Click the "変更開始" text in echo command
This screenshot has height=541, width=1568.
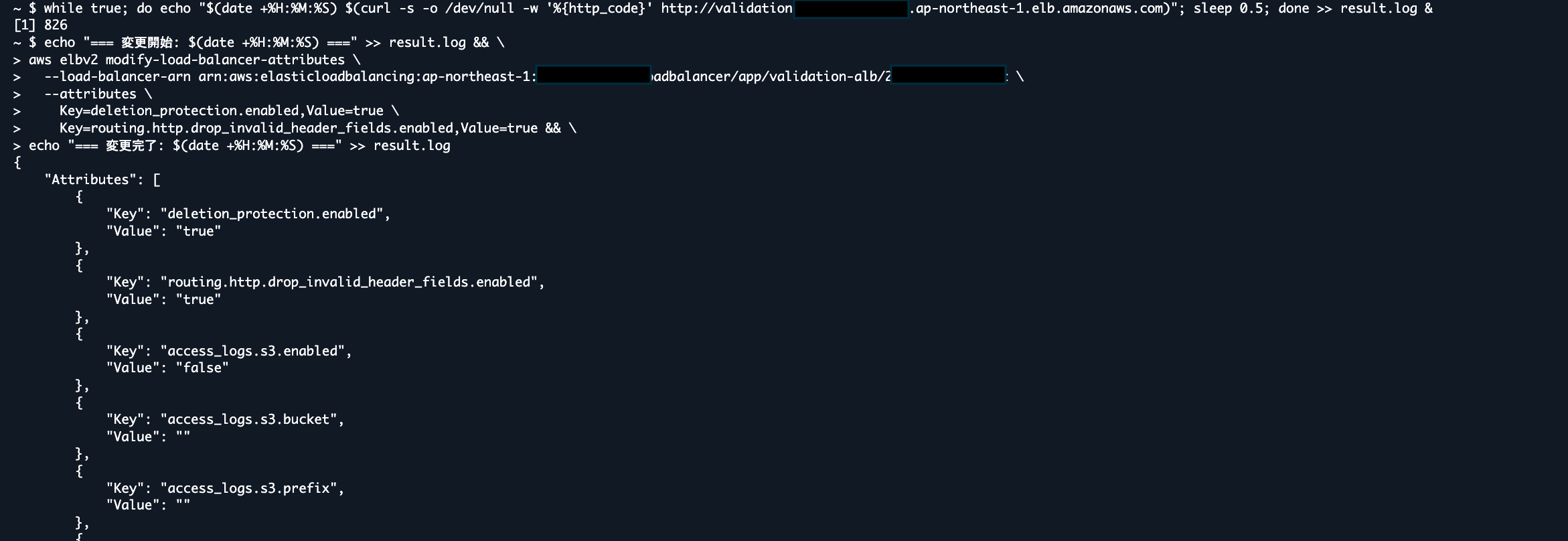coord(147,43)
